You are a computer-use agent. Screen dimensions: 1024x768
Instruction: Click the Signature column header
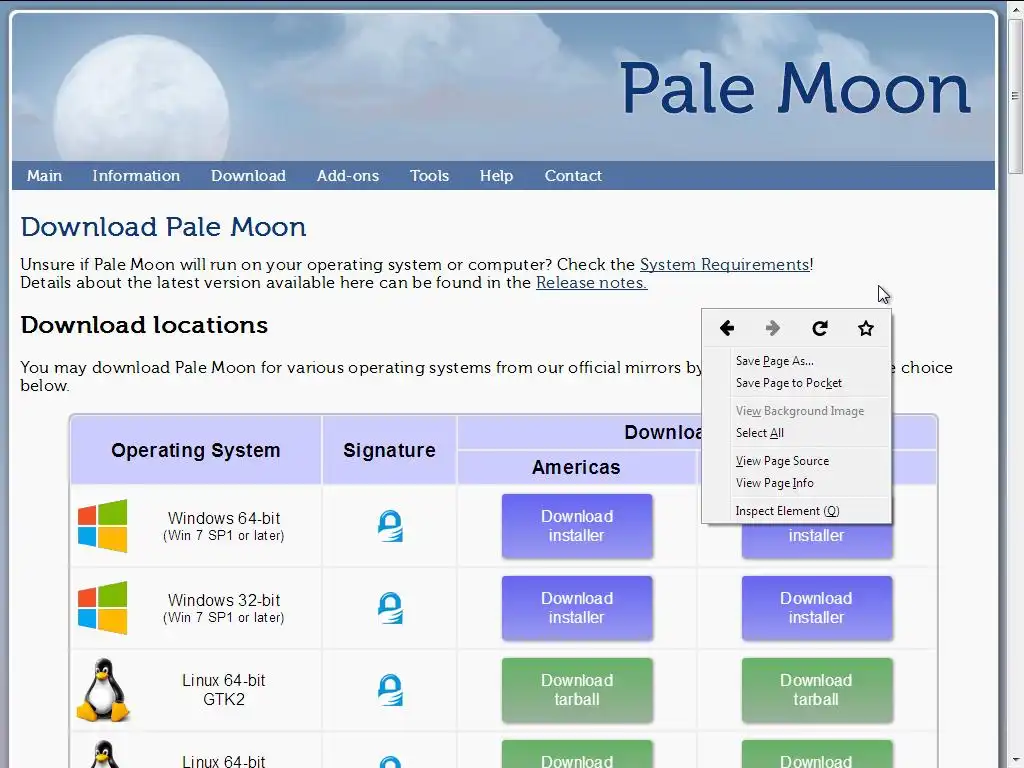point(389,451)
